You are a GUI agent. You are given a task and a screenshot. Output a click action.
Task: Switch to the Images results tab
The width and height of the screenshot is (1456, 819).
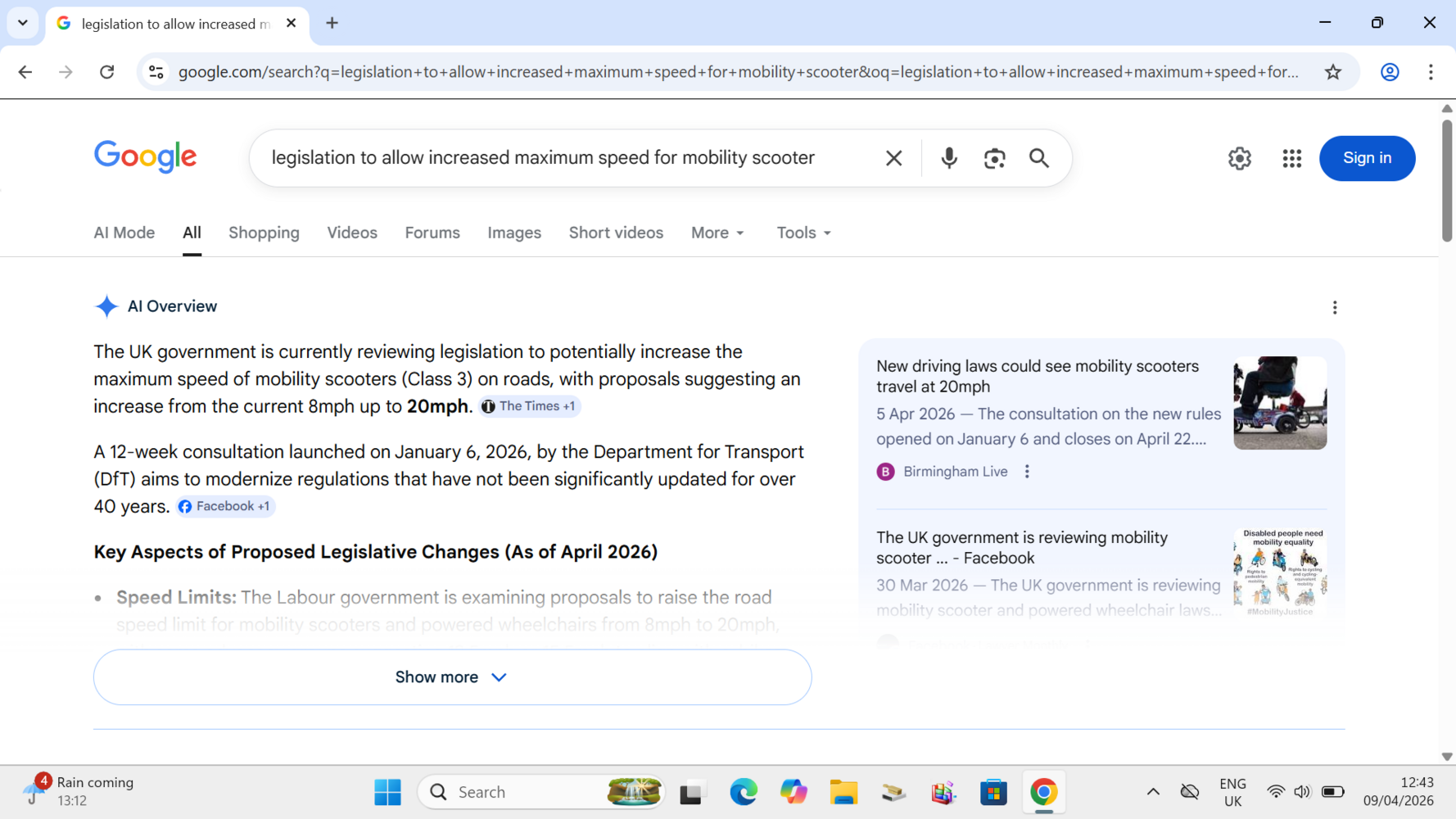(x=514, y=233)
